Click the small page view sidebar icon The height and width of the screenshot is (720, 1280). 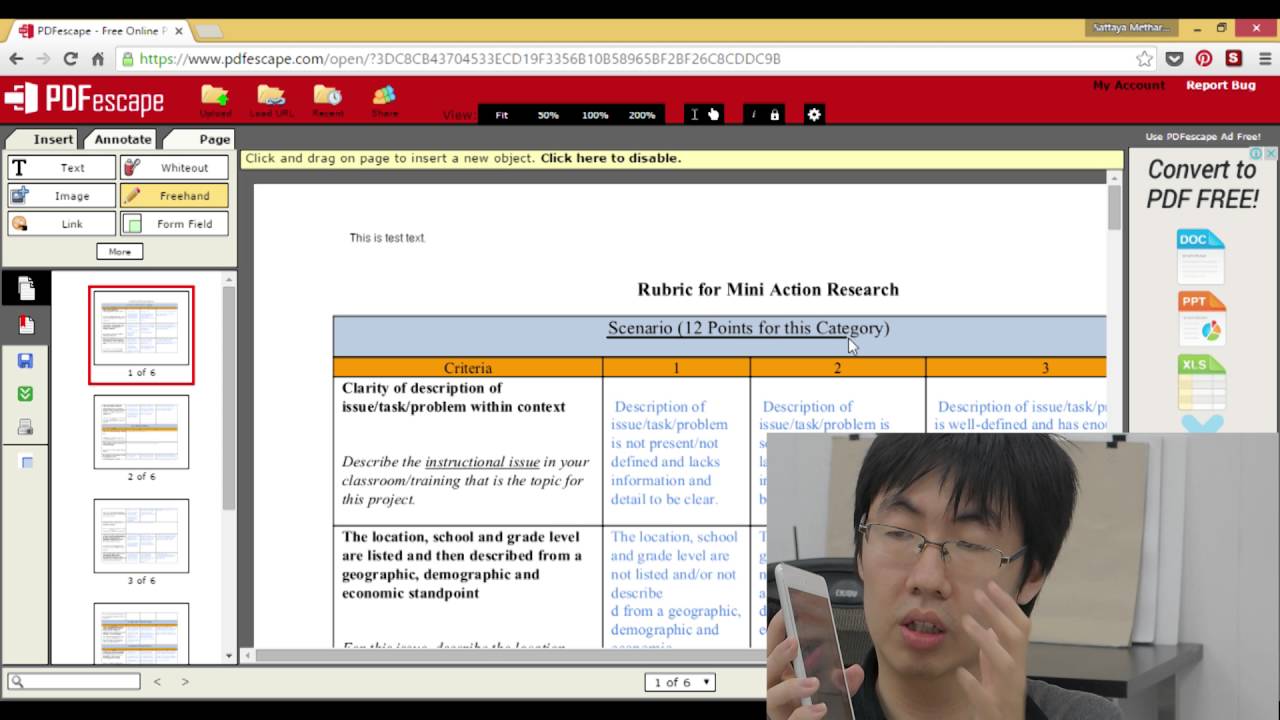tap(27, 462)
